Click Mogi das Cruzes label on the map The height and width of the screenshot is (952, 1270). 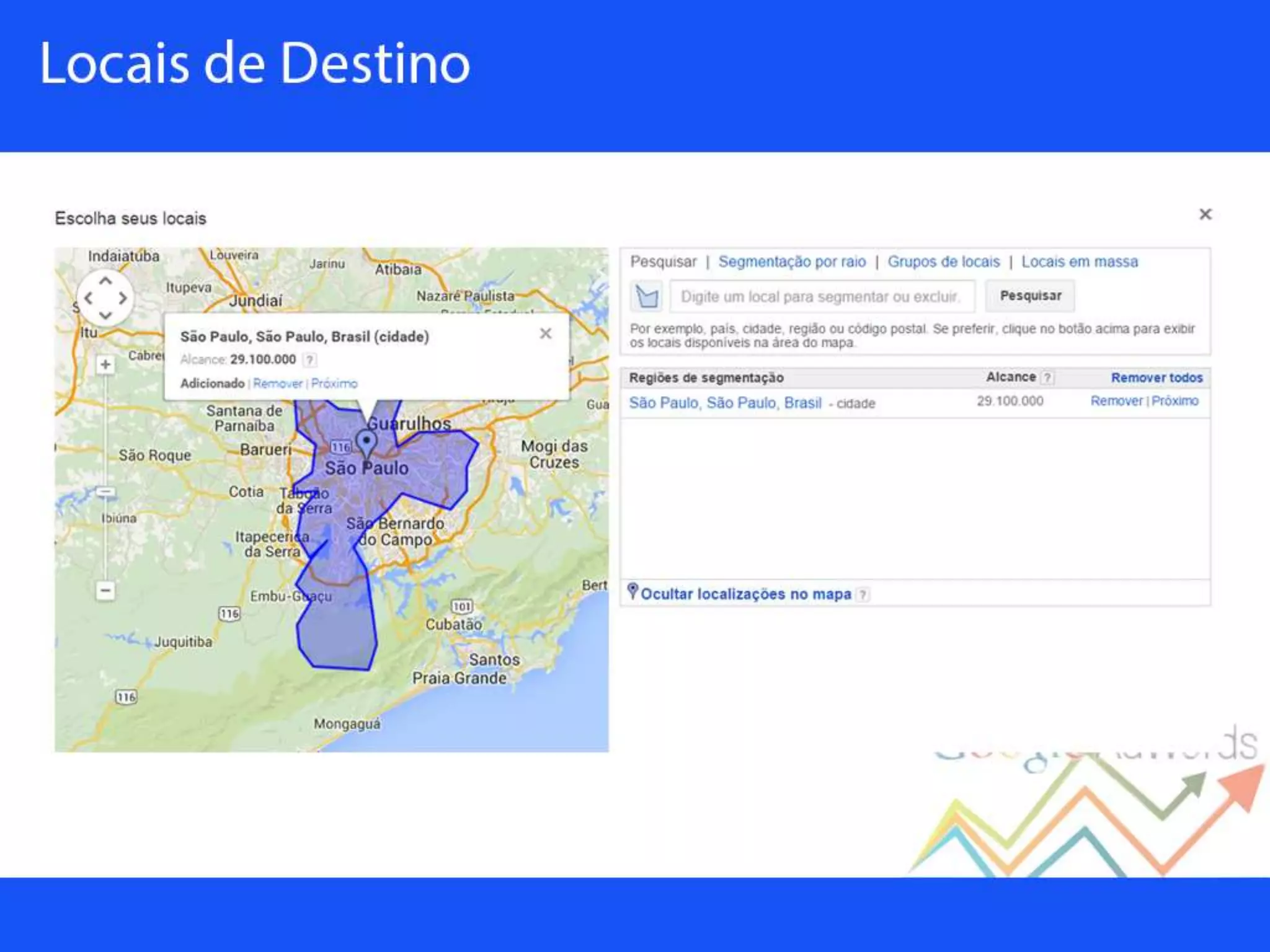point(554,454)
